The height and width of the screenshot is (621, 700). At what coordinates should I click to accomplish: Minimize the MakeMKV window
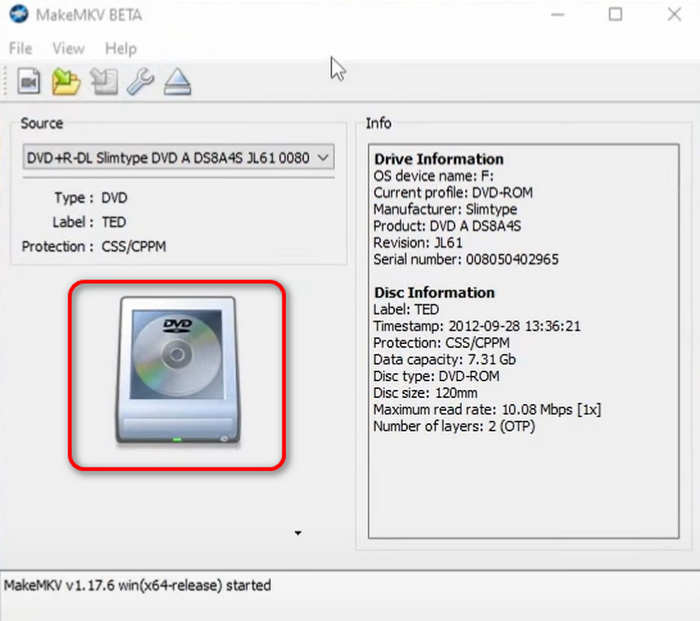(x=557, y=15)
